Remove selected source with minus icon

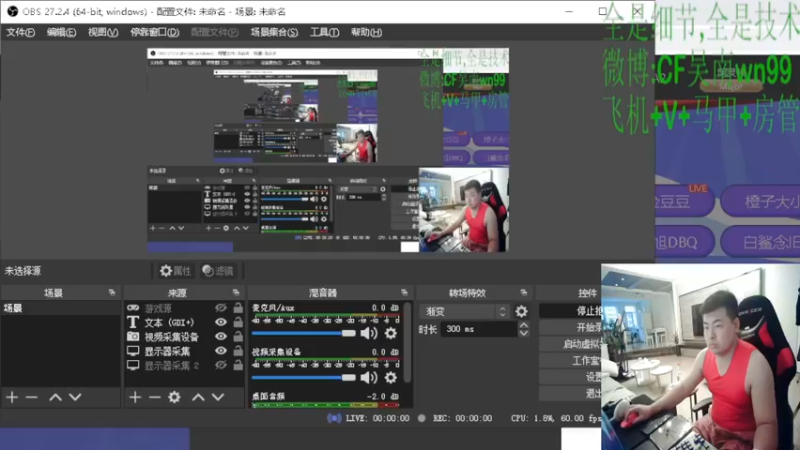155,397
